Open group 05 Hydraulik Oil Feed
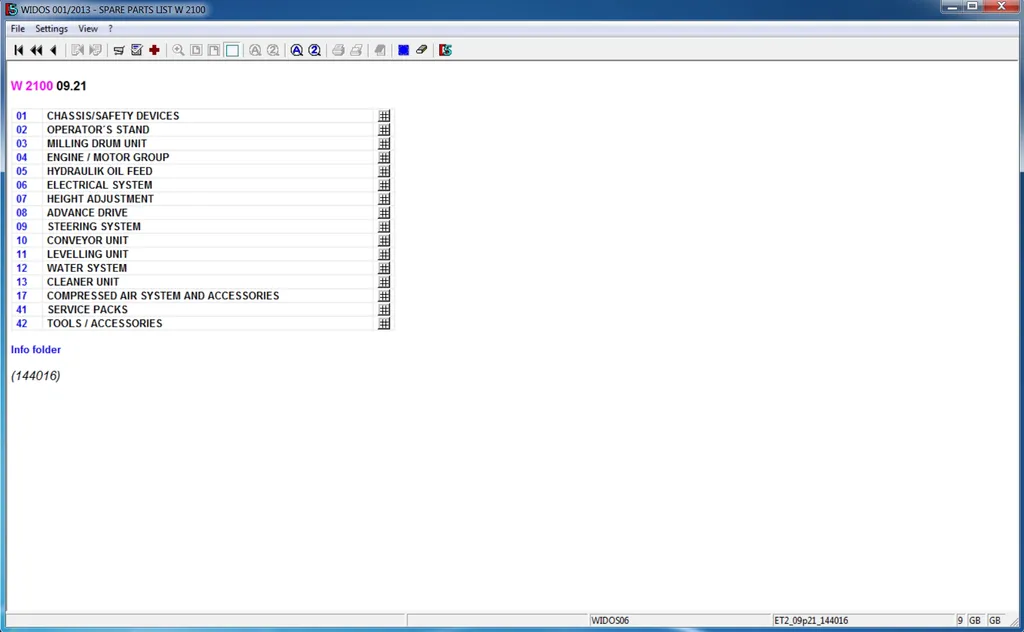This screenshot has height=632, width=1024. 22,171
